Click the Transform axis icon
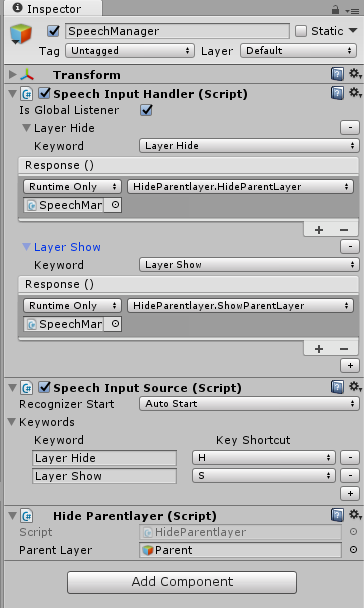 pyautogui.click(x=27, y=74)
